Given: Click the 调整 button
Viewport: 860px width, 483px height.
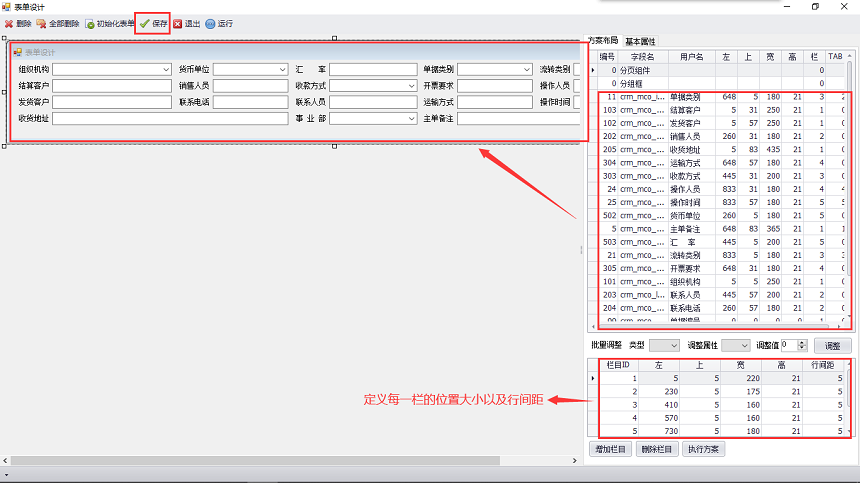Looking at the screenshot, I should click(x=832, y=345).
